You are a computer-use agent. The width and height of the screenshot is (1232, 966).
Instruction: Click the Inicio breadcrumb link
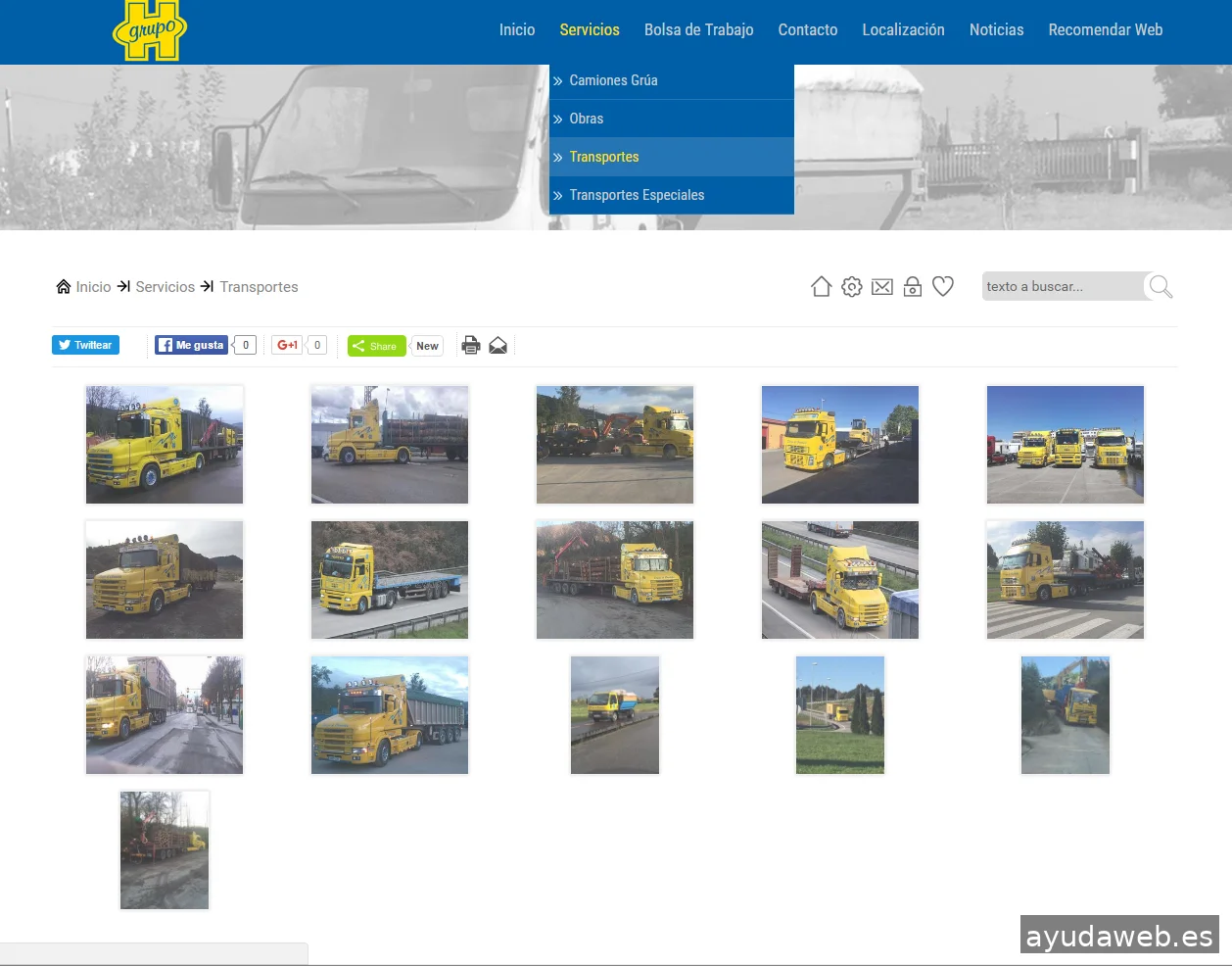coord(93,287)
